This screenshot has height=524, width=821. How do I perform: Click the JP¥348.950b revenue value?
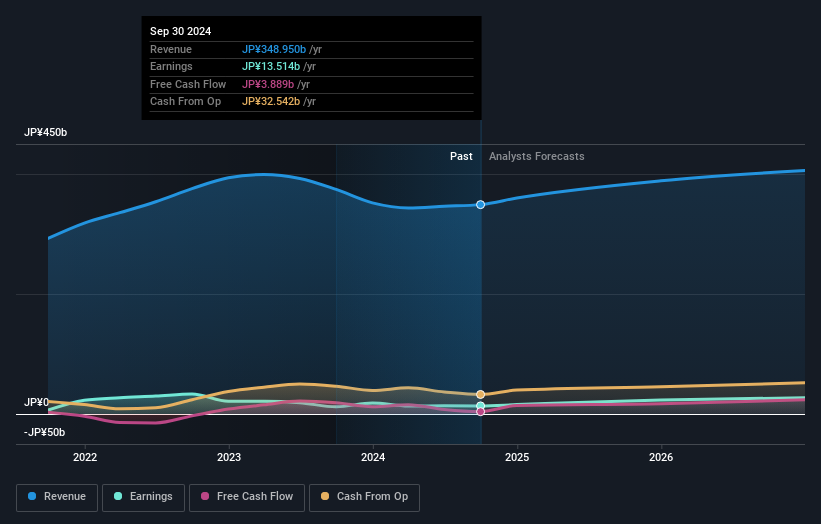[x=274, y=49]
